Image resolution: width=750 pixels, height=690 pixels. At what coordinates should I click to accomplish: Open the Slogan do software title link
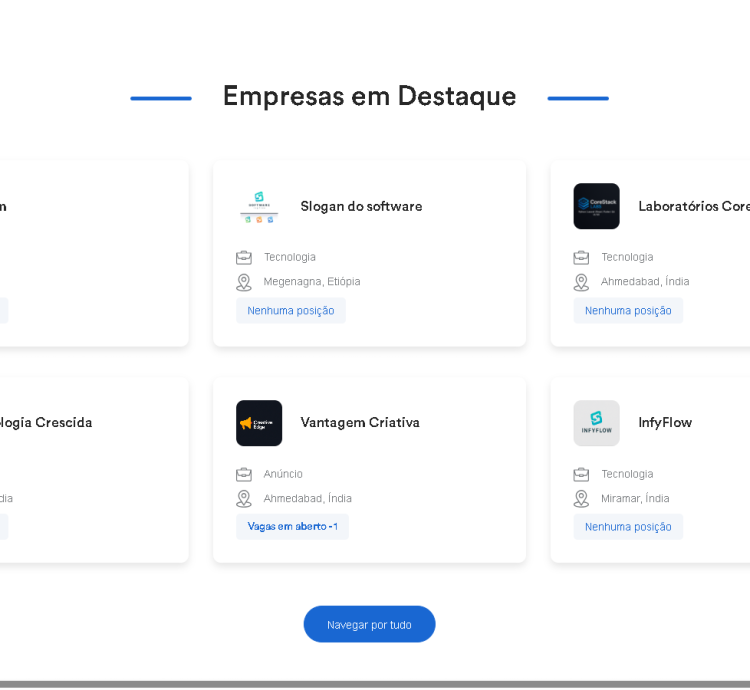[x=361, y=206]
